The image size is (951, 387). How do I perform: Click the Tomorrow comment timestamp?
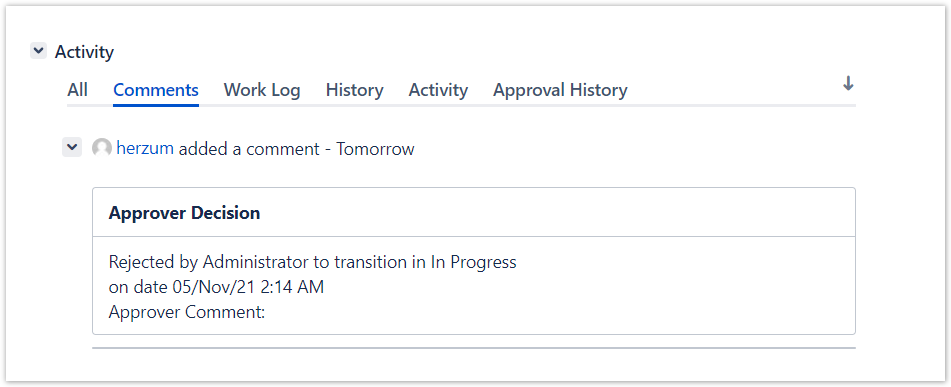375,149
